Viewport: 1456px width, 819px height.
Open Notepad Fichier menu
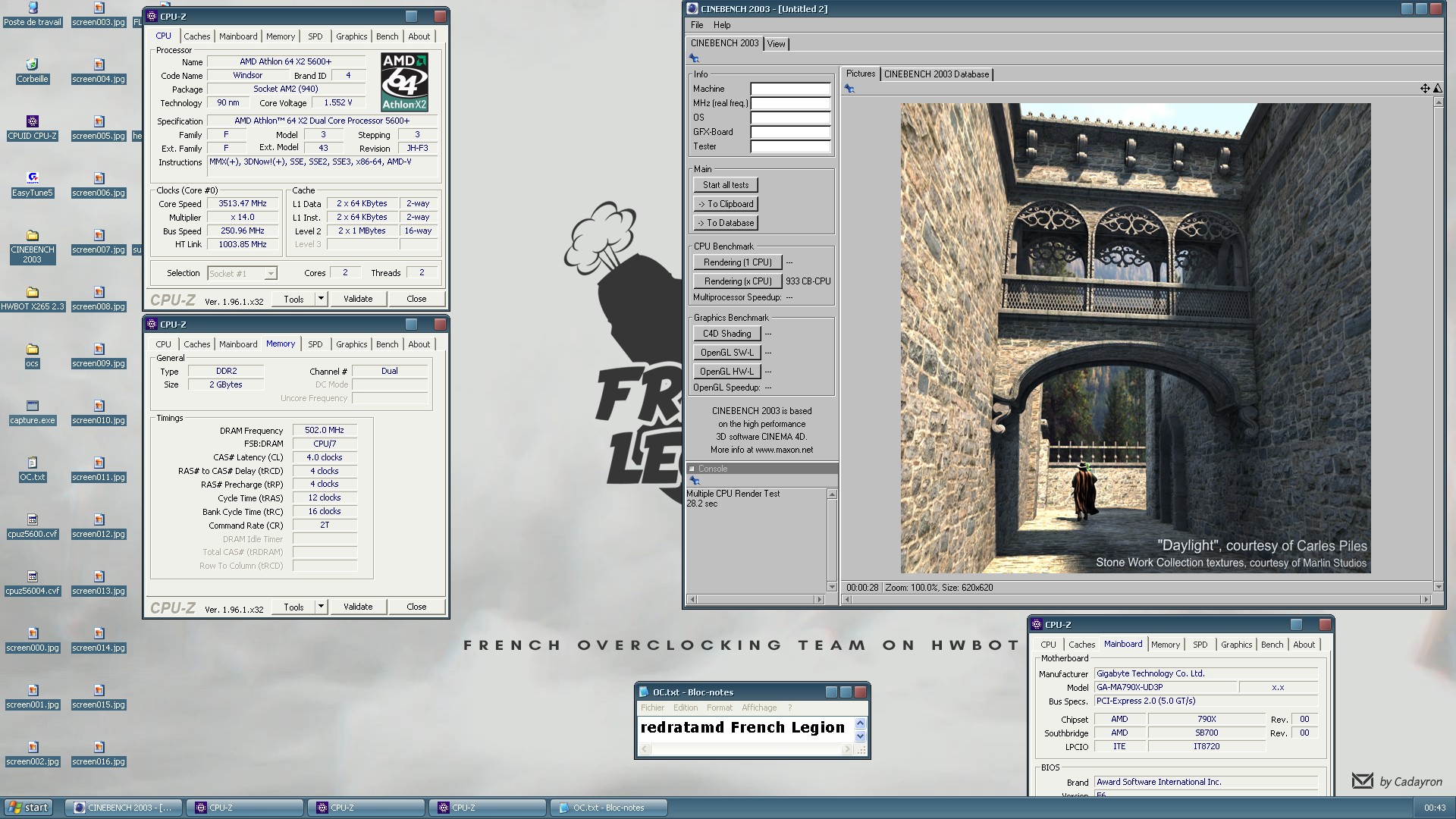pyautogui.click(x=652, y=708)
